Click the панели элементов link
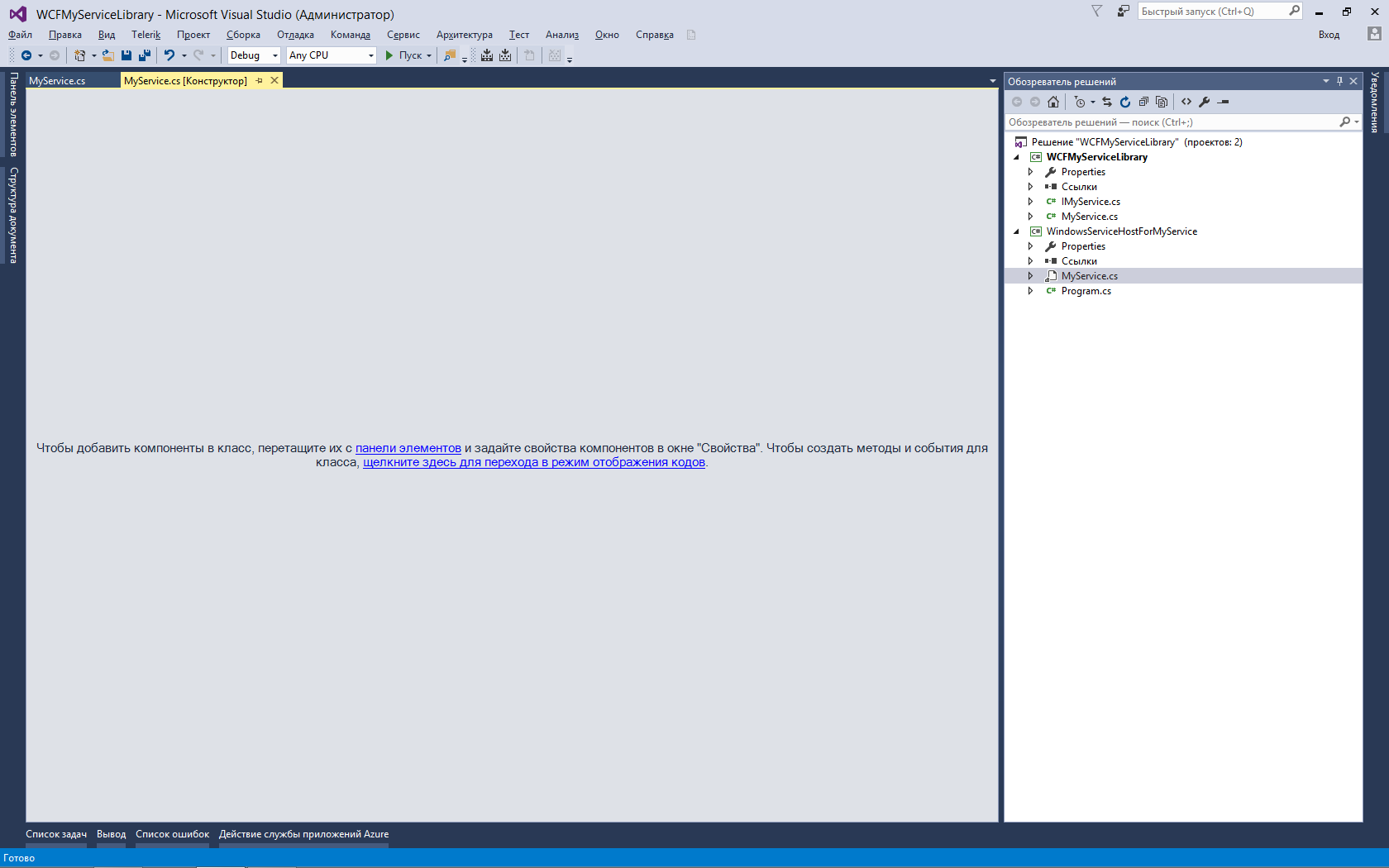1389x868 pixels. [x=408, y=448]
